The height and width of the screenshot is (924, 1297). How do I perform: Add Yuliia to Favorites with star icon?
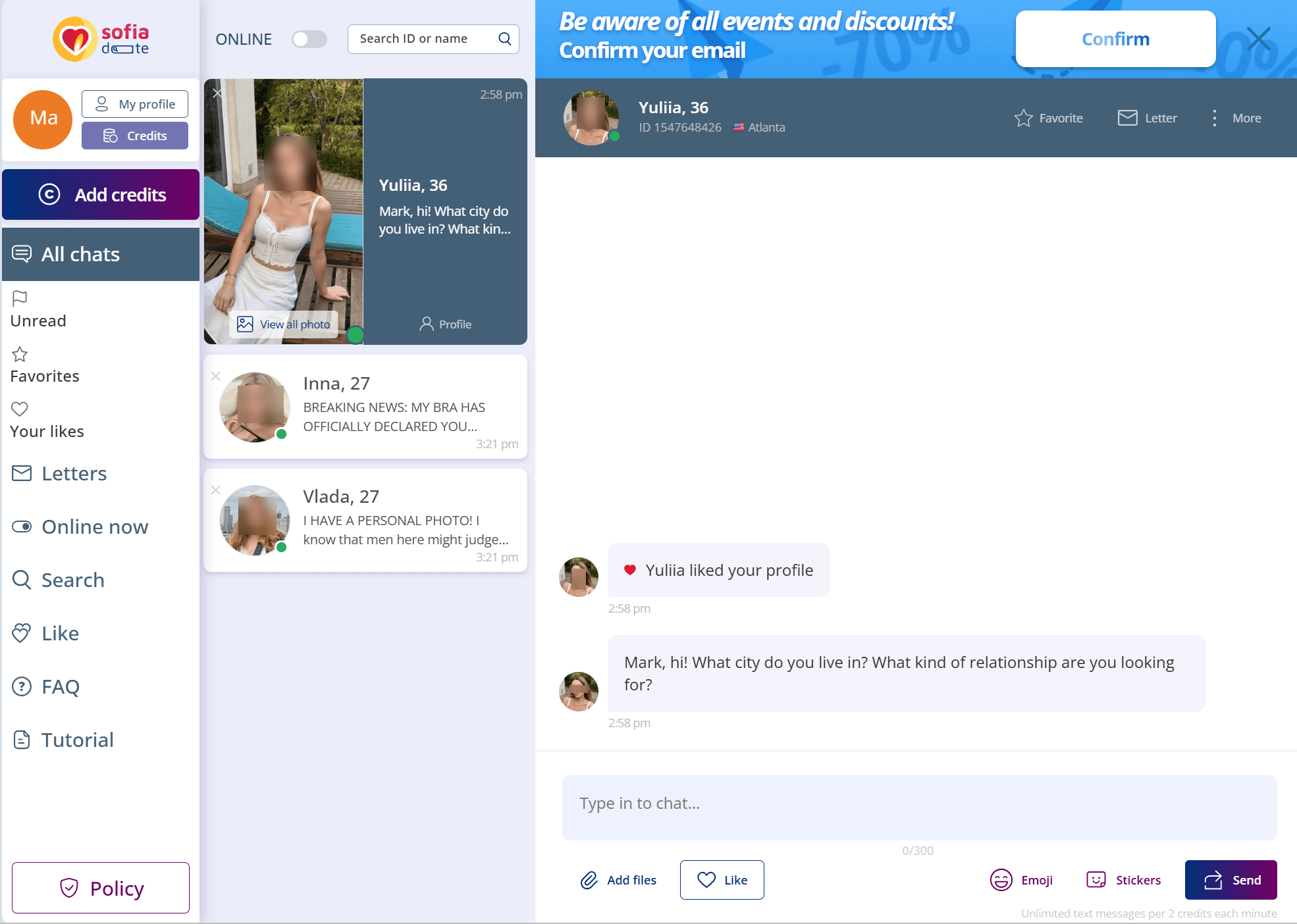[1049, 118]
